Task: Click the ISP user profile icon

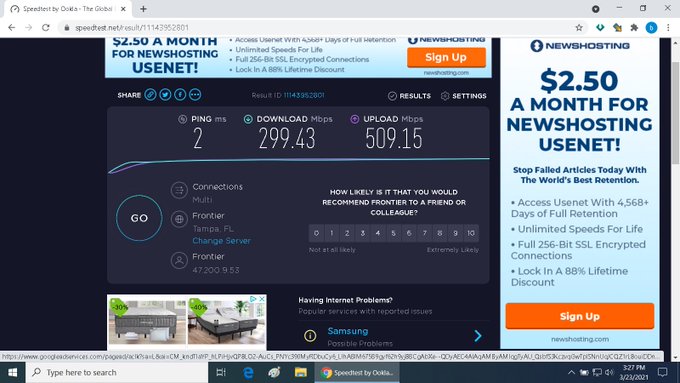Action: click(179, 260)
